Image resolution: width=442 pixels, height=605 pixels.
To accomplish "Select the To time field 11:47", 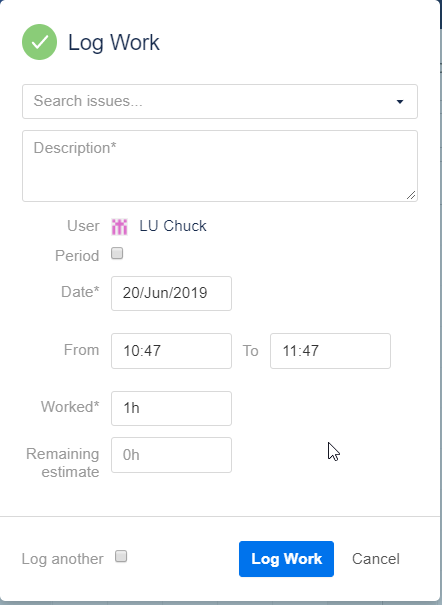I will coord(330,351).
